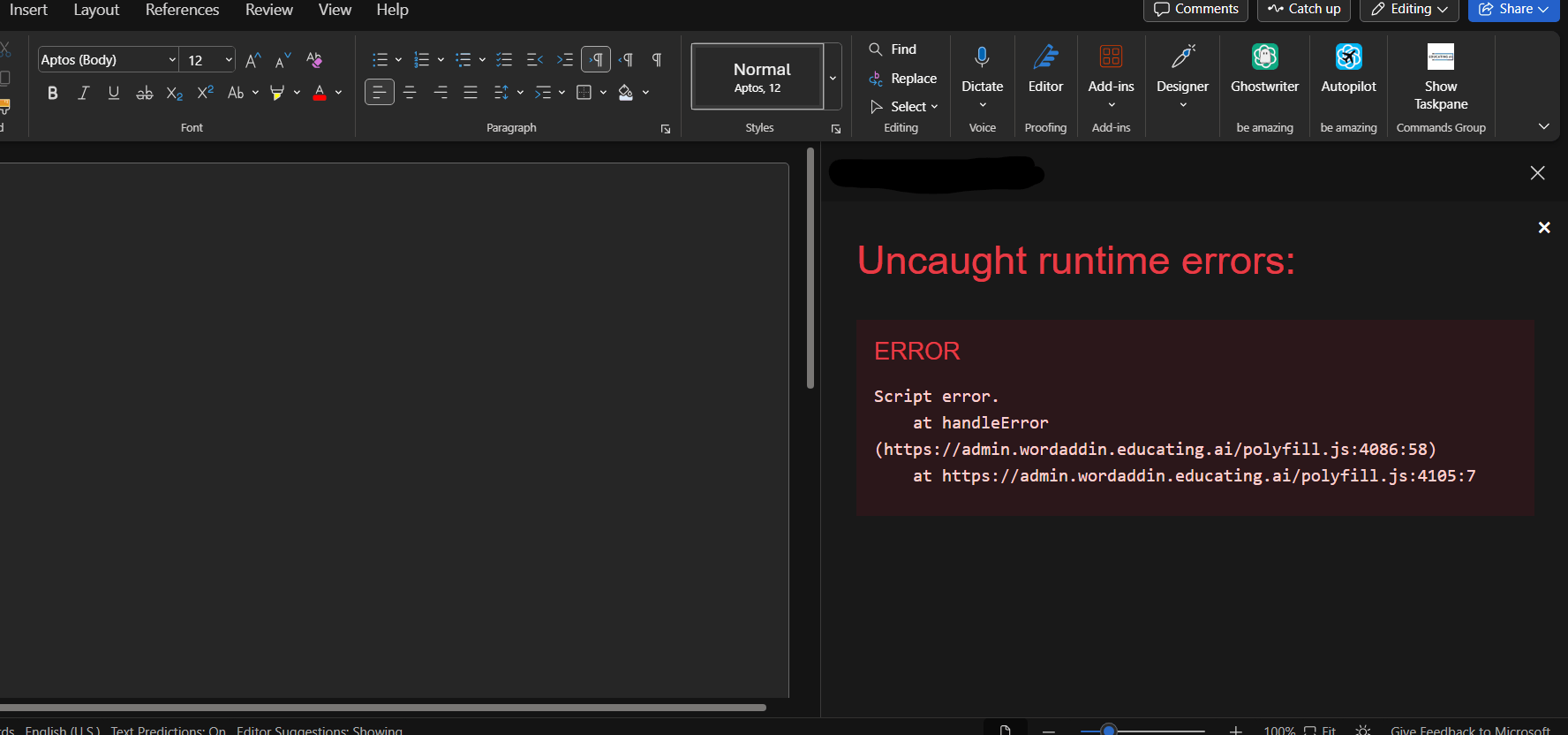Toggle Subscript formatting
The width and height of the screenshot is (1568, 735).
[175, 93]
